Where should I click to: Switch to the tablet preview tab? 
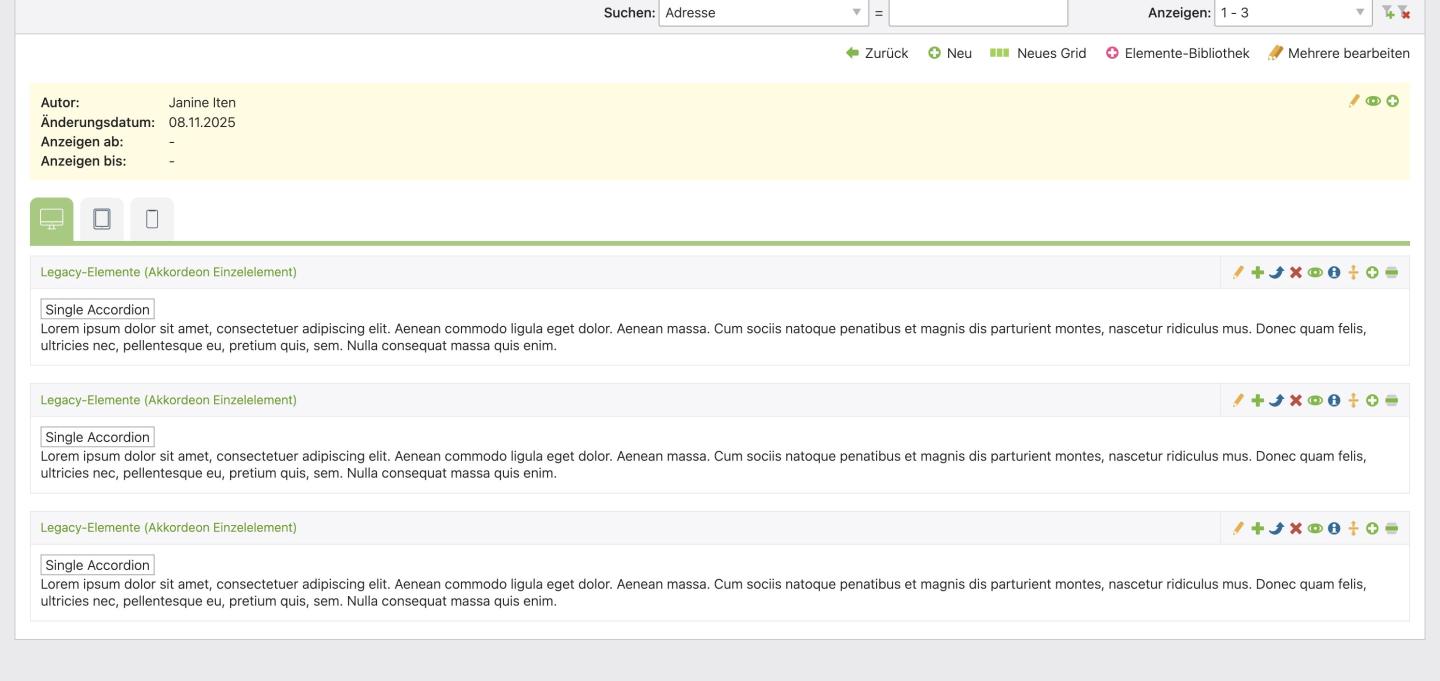pyautogui.click(x=102, y=219)
